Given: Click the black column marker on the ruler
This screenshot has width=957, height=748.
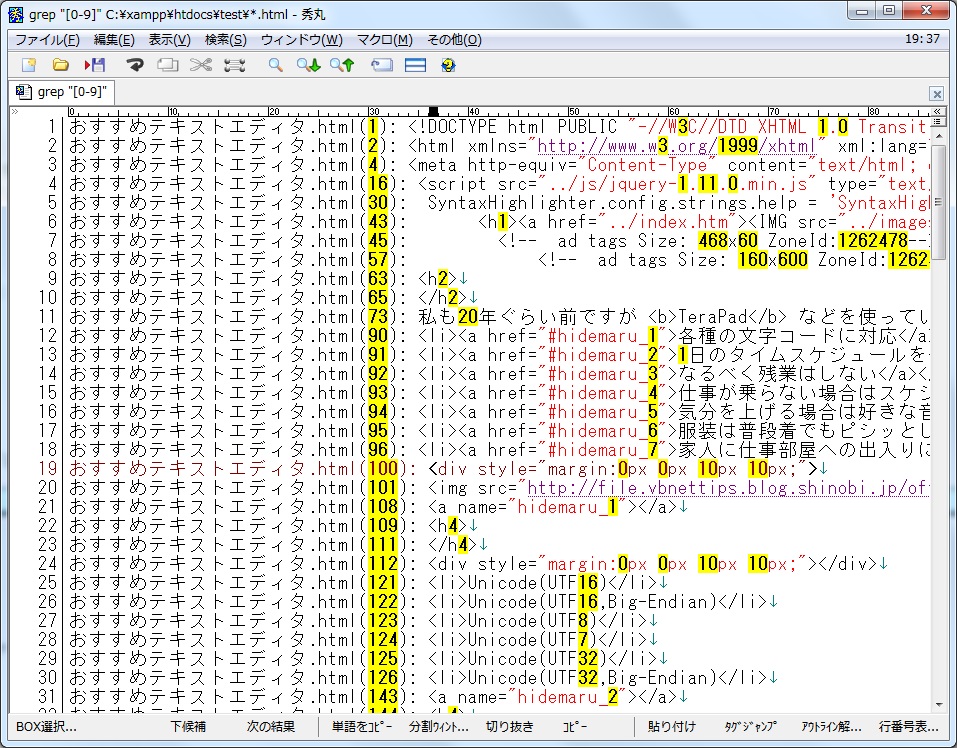Looking at the screenshot, I should click(x=433, y=112).
